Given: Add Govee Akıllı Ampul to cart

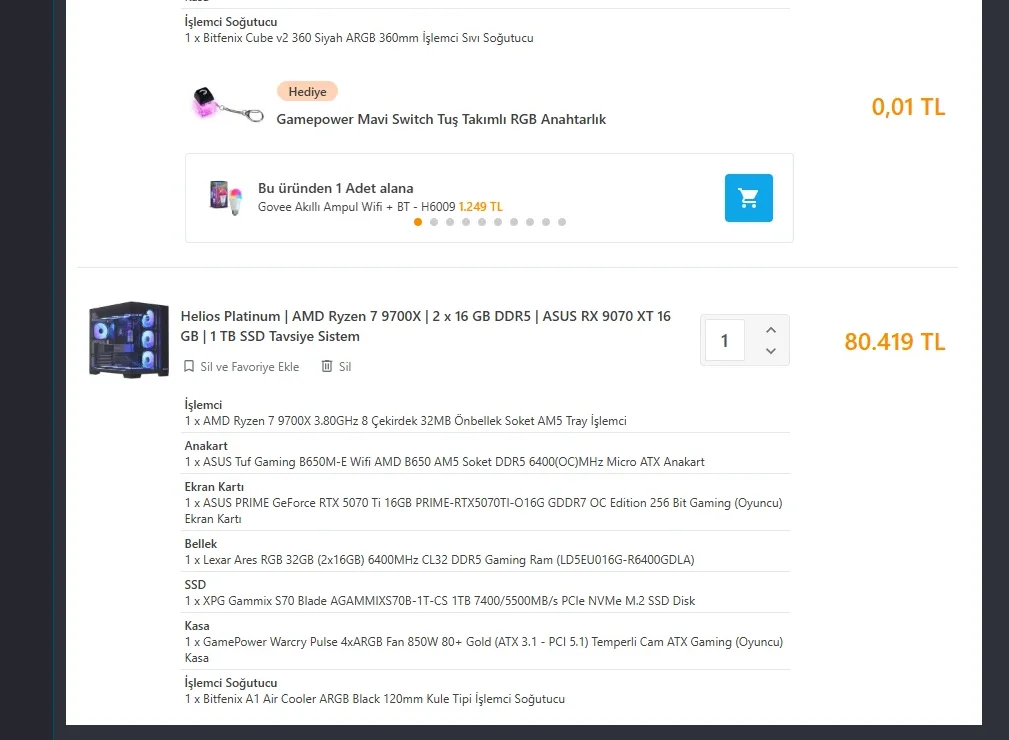Looking at the screenshot, I should coord(748,198).
